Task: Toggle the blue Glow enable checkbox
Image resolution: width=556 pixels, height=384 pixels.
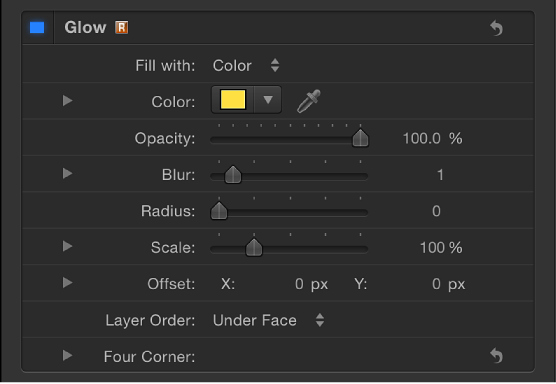Action: (x=37, y=28)
